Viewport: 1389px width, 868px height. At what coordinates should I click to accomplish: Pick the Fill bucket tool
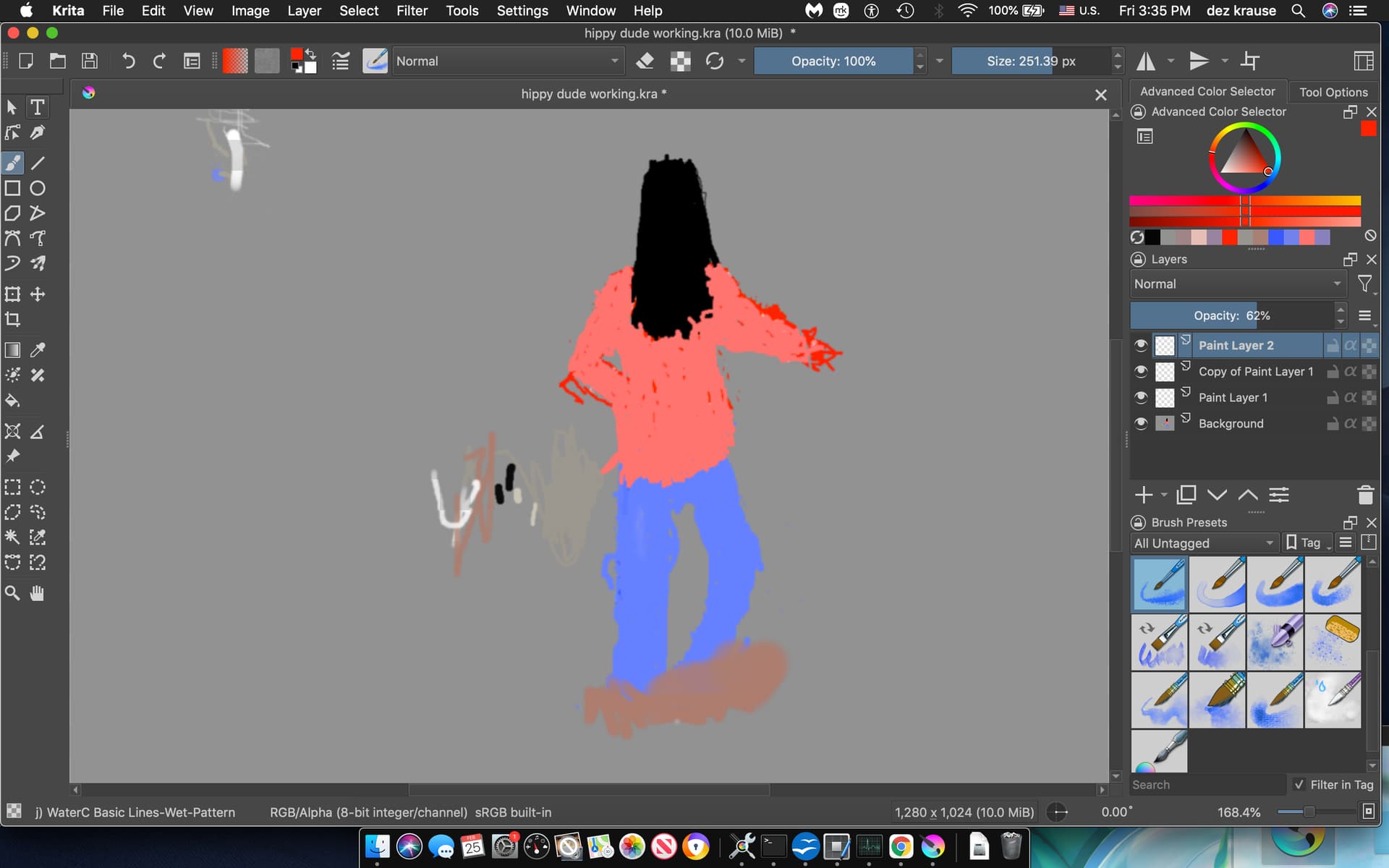pyautogui.click(x=12, y=400)
